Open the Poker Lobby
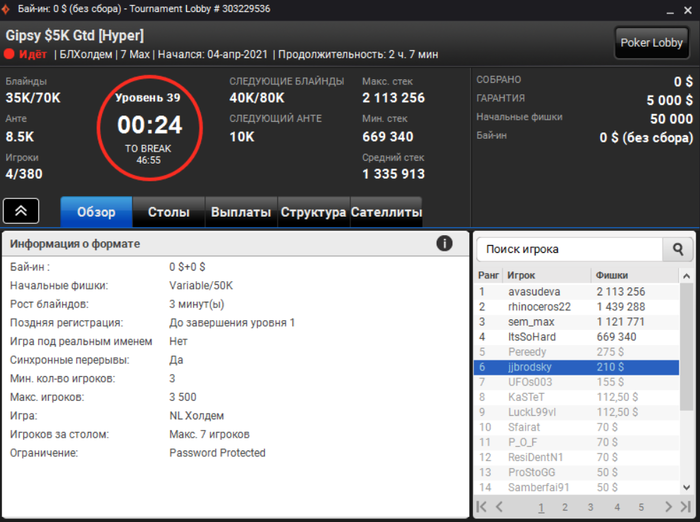The width and height of the screenshot is (700, 522). pos(651,43)
